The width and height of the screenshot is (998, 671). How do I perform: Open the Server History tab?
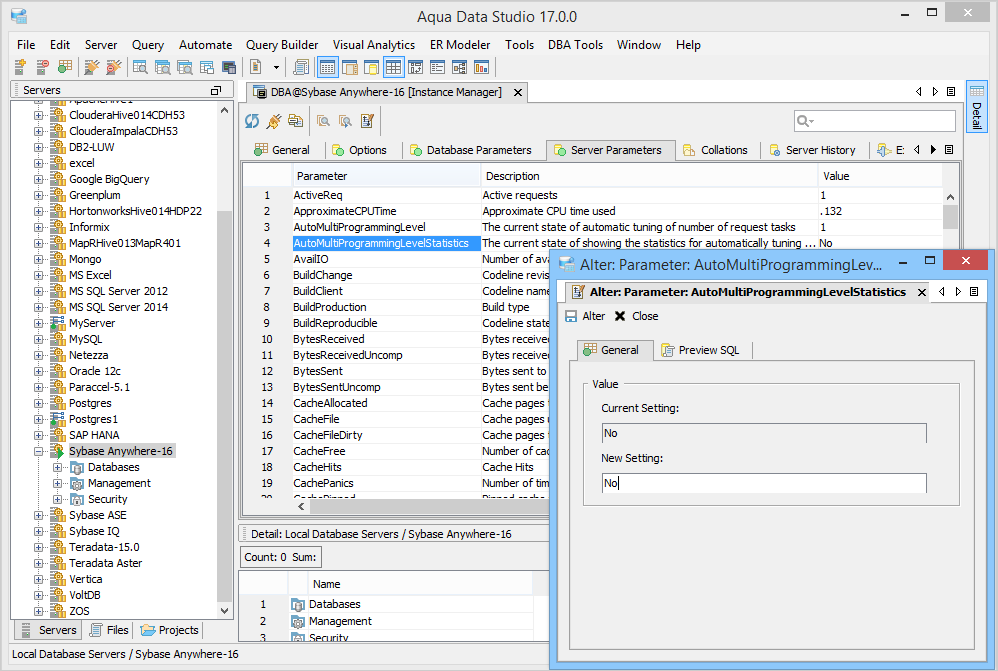coord(813,150)
